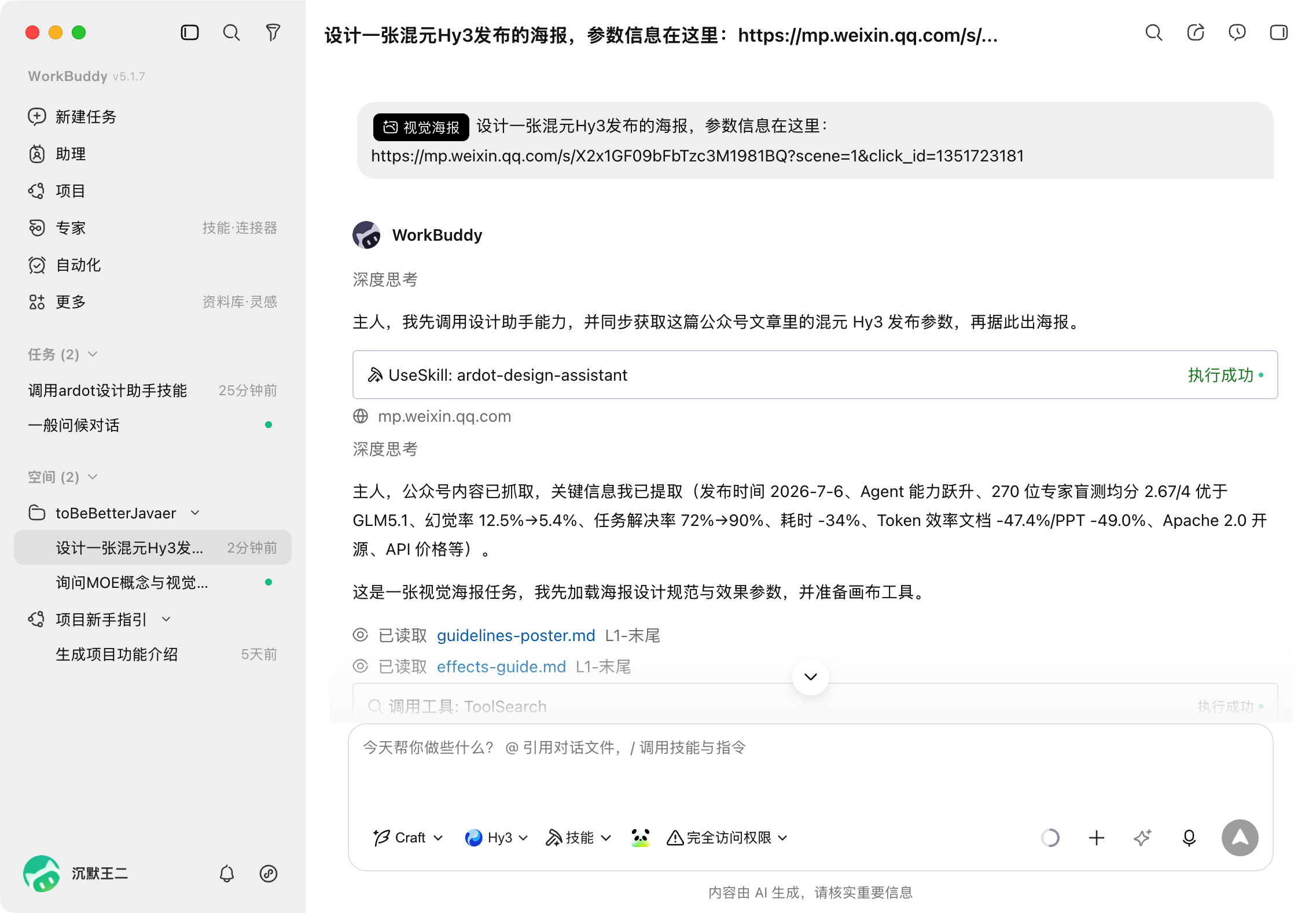Screen dimensions: 1316x913
Task: Open the 技能 skills dropdown
Action: (x=579, y=838)
